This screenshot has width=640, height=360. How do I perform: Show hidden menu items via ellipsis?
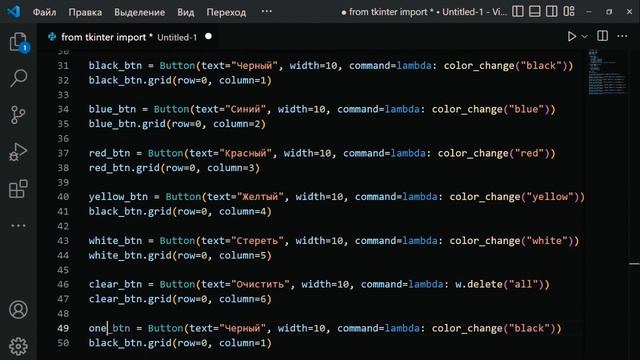click(267, 11)
